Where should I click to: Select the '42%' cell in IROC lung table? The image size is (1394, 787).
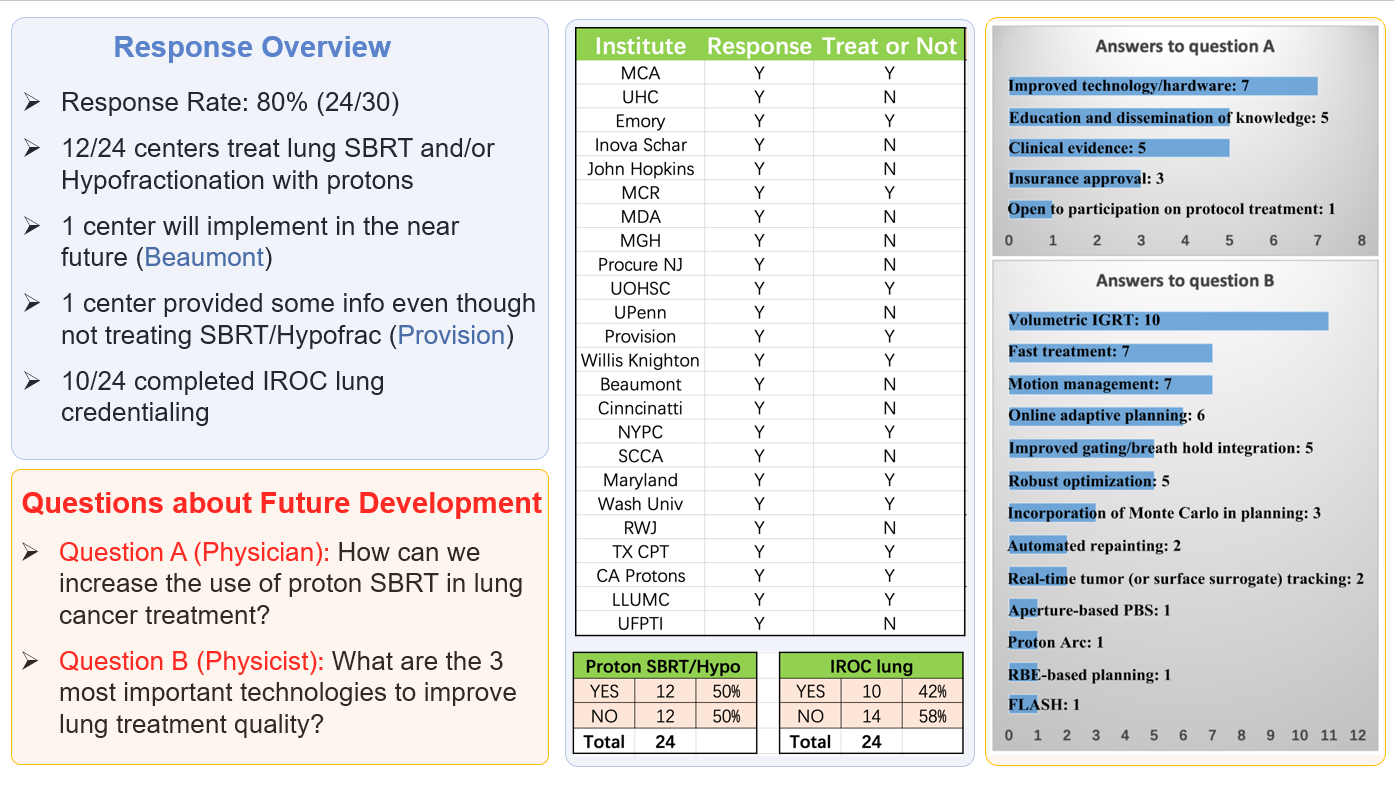click(932, 691)
